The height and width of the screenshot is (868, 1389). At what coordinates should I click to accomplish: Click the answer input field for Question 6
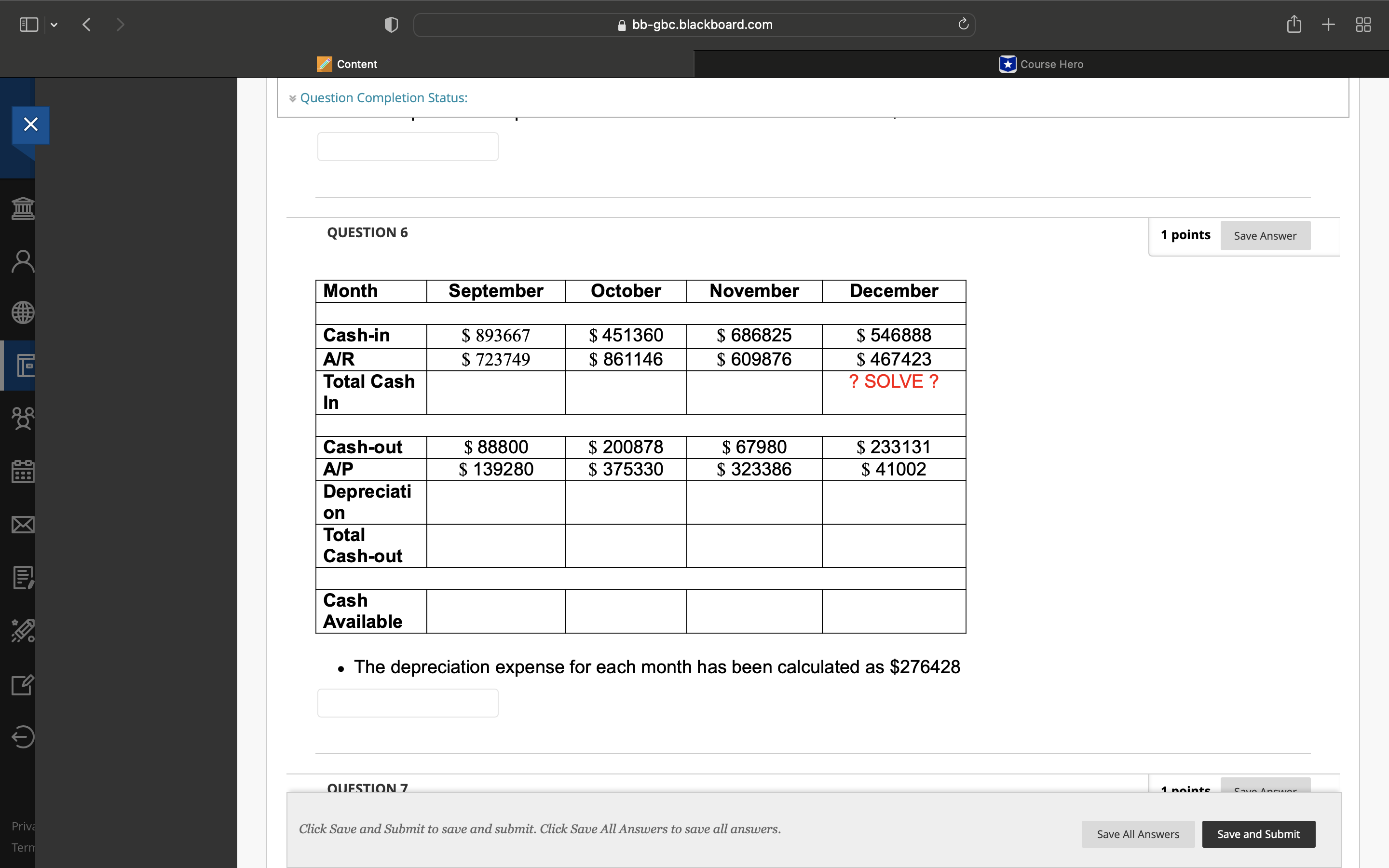(x=407, y=702)
